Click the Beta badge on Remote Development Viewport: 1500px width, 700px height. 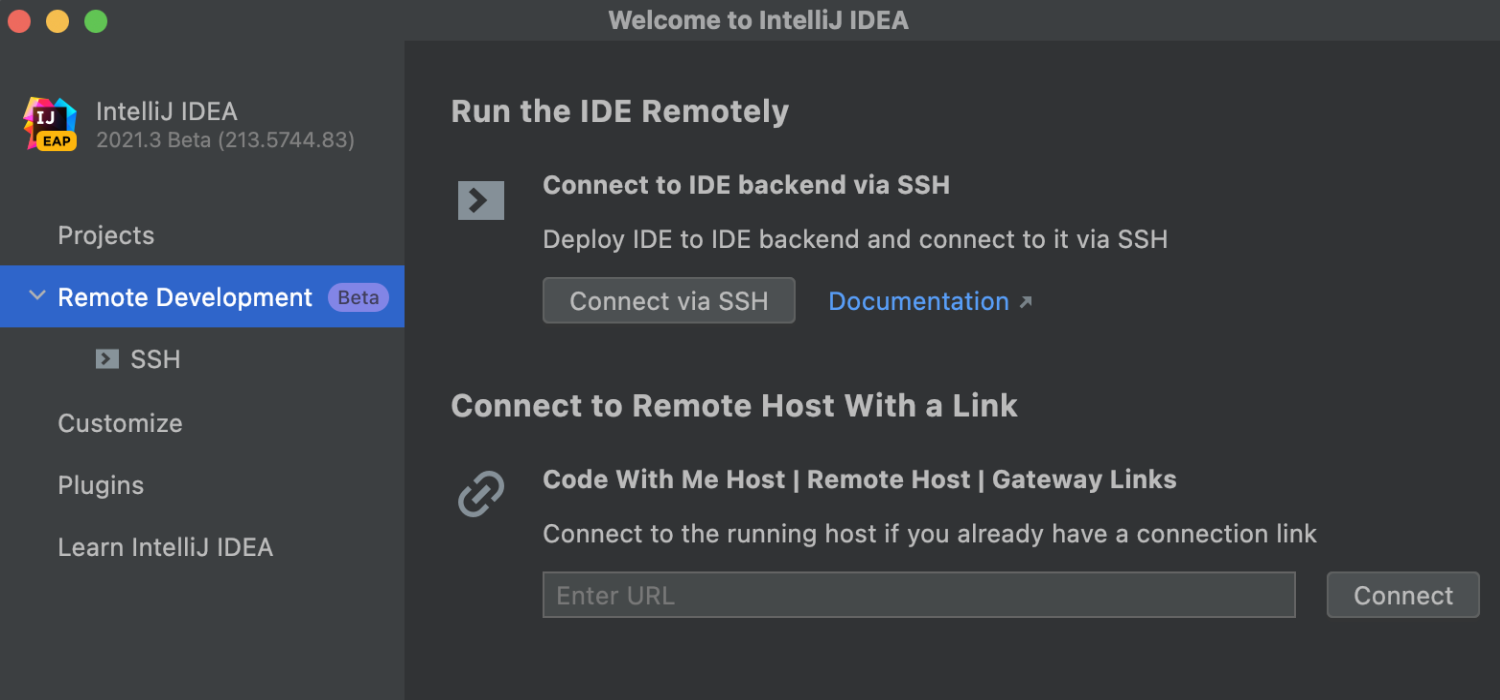click(358, 297)
